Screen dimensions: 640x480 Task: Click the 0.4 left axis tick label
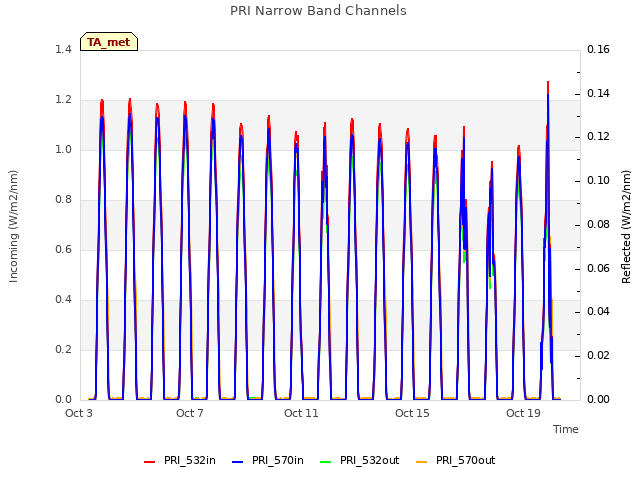[63, 300]
